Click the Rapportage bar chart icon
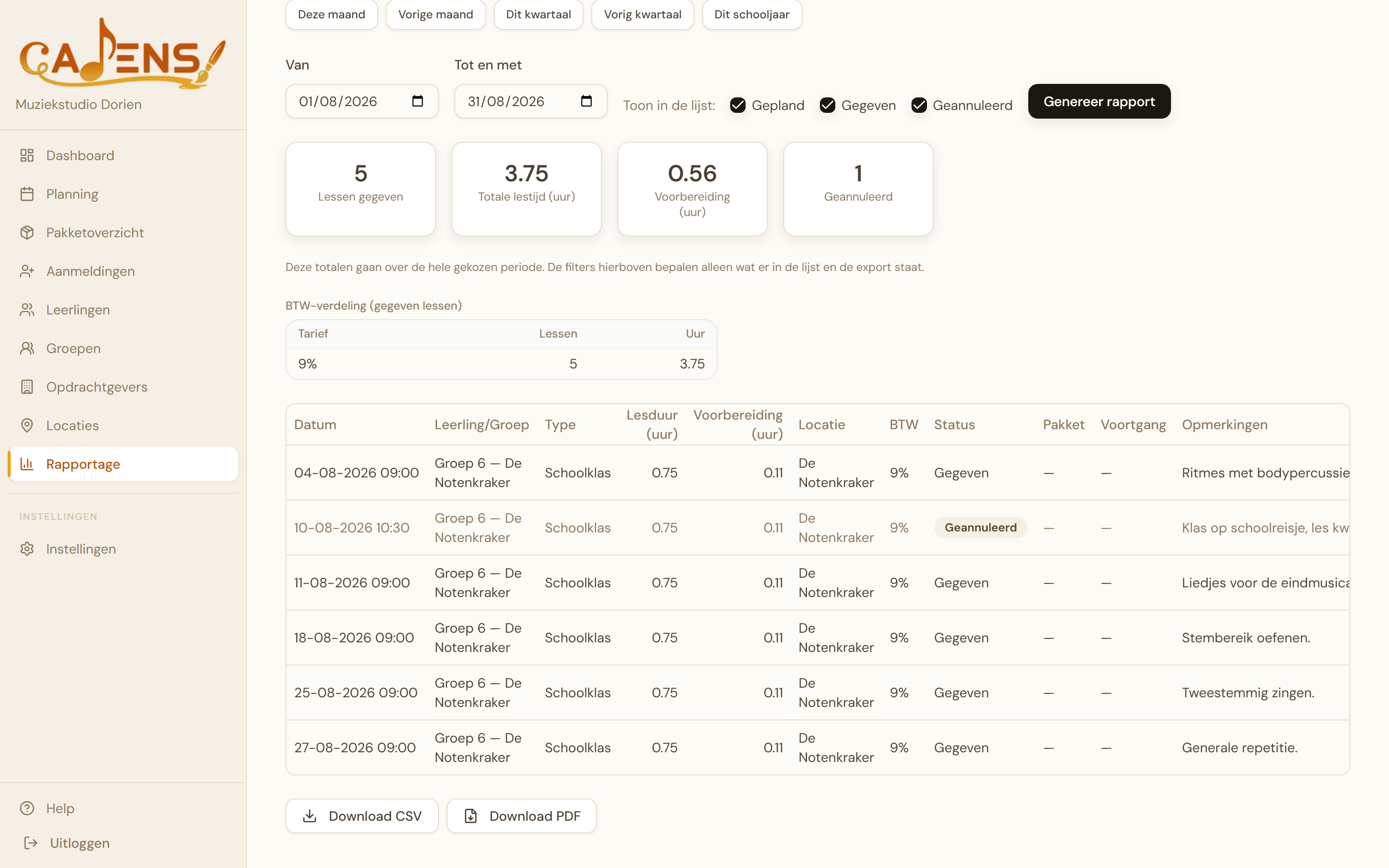Screen dimensions: 1389x868 [27, 464]
